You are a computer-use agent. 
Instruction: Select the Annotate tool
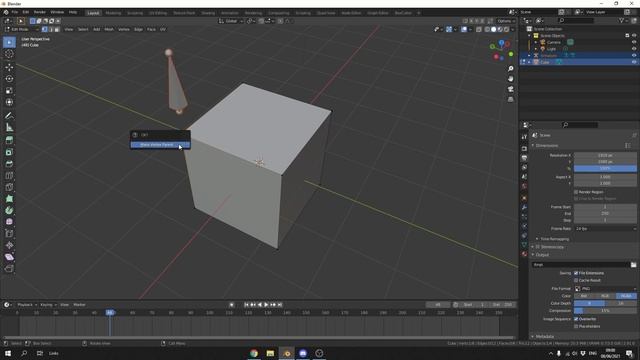click(x=9, y=116)
